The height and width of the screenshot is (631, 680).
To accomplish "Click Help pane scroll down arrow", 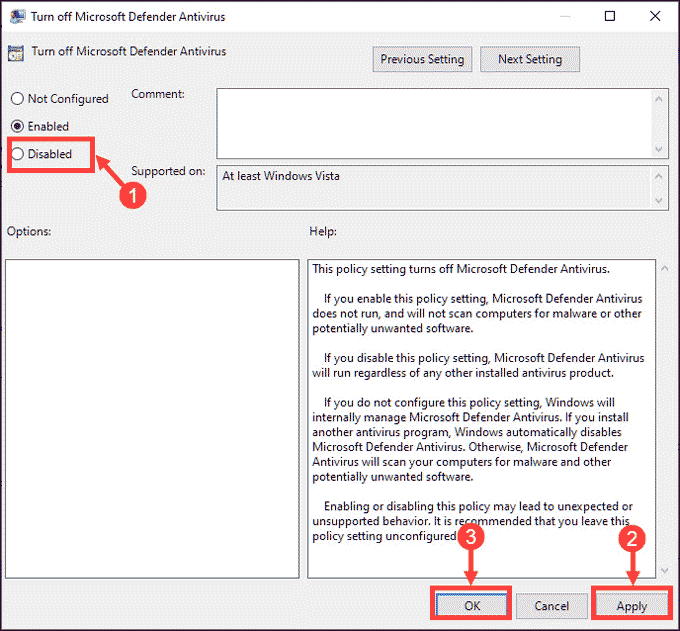I will [664, 570].
